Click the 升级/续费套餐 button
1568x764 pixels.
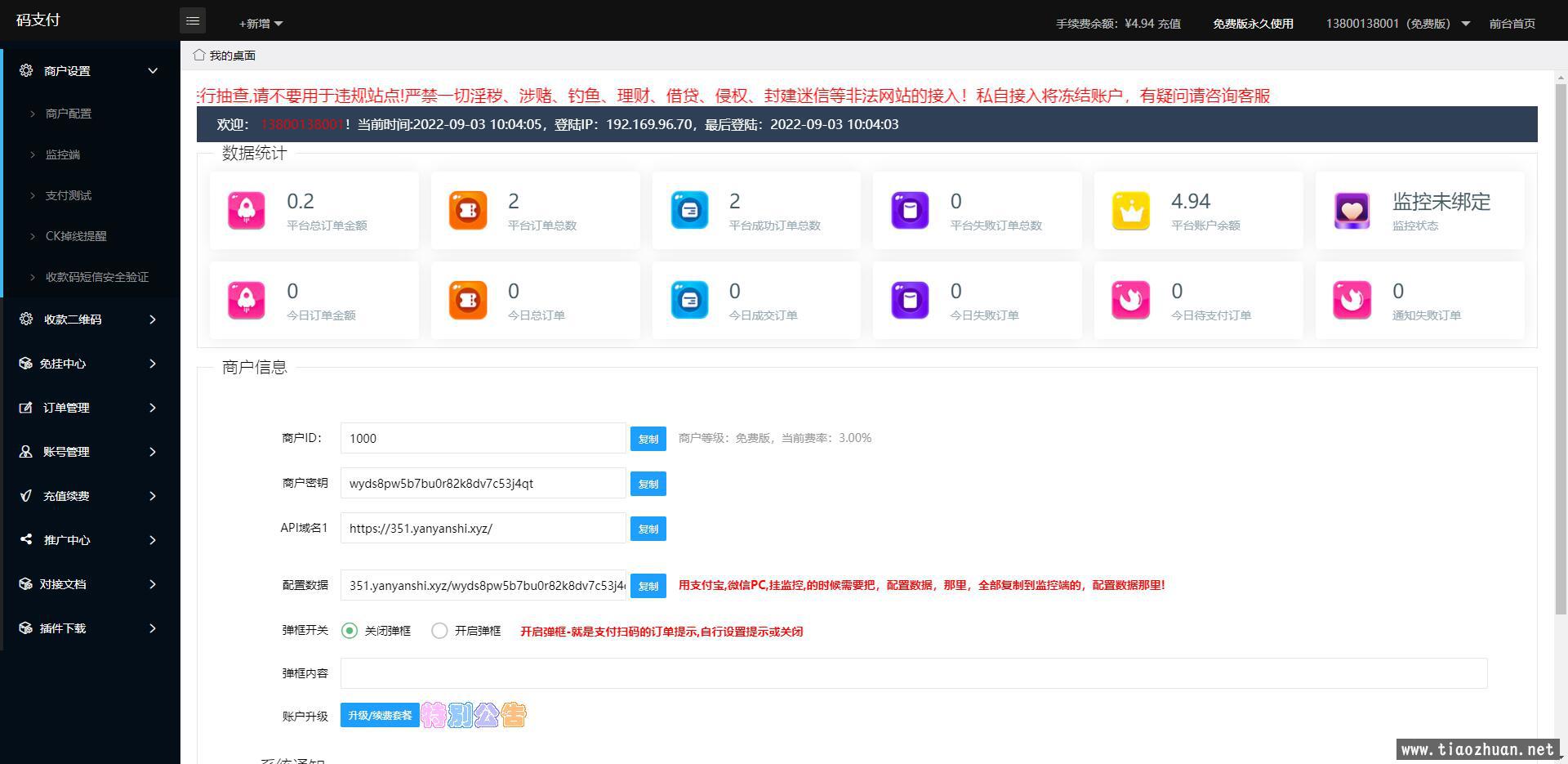(x=380, y=715)
